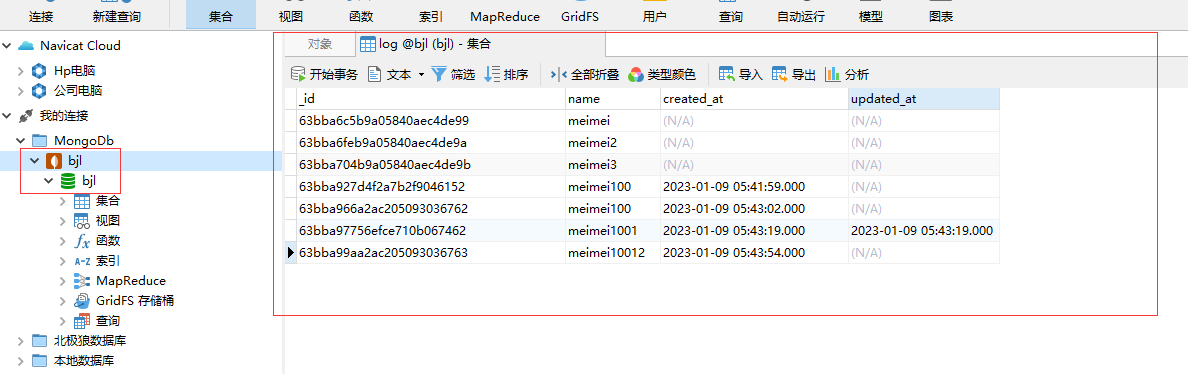
Task: Click the 分析 label
Action: (857, 75)
